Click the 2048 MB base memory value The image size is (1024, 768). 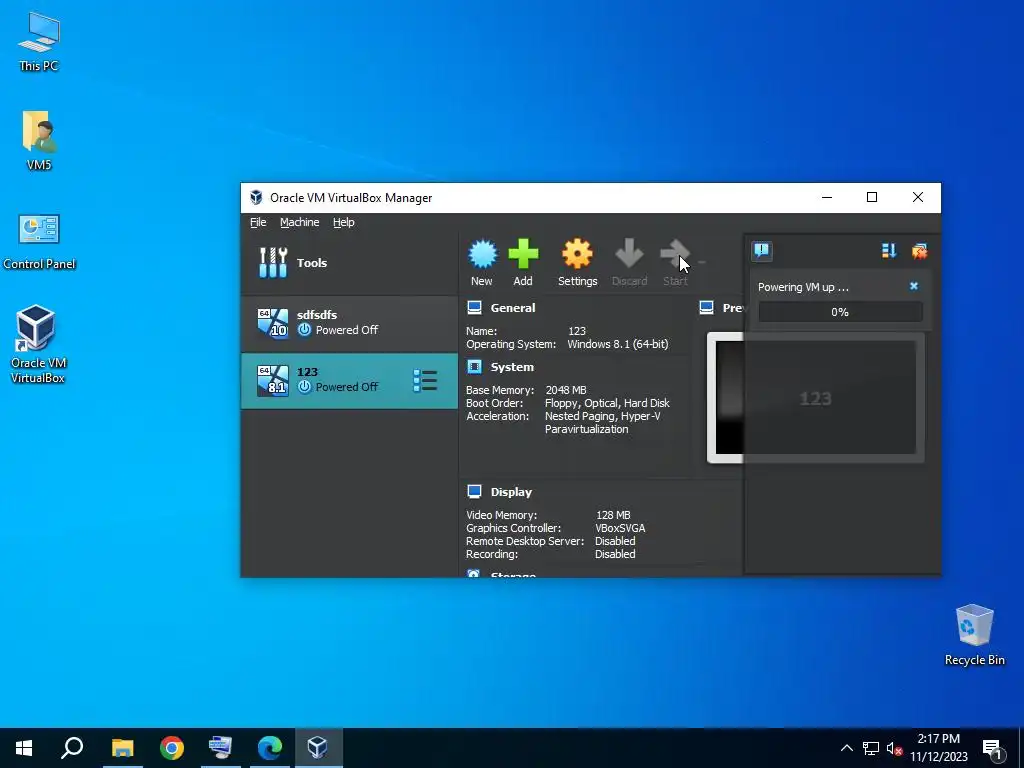[x=566, y=390]
